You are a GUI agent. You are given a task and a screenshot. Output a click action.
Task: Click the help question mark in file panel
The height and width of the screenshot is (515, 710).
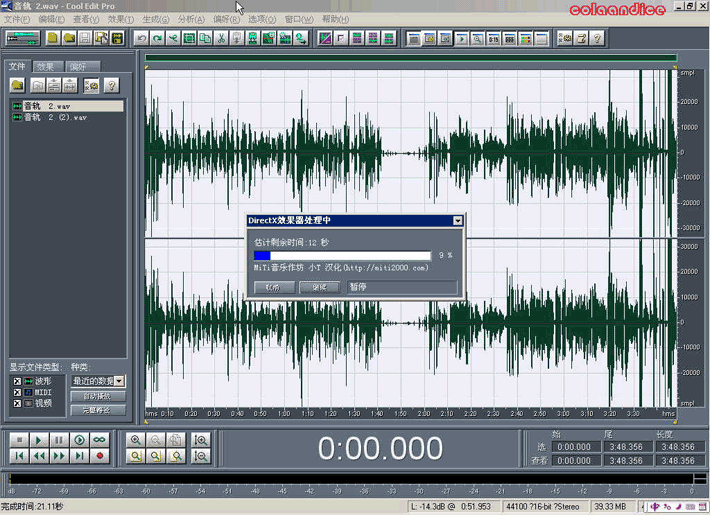(x=111, y=86)
